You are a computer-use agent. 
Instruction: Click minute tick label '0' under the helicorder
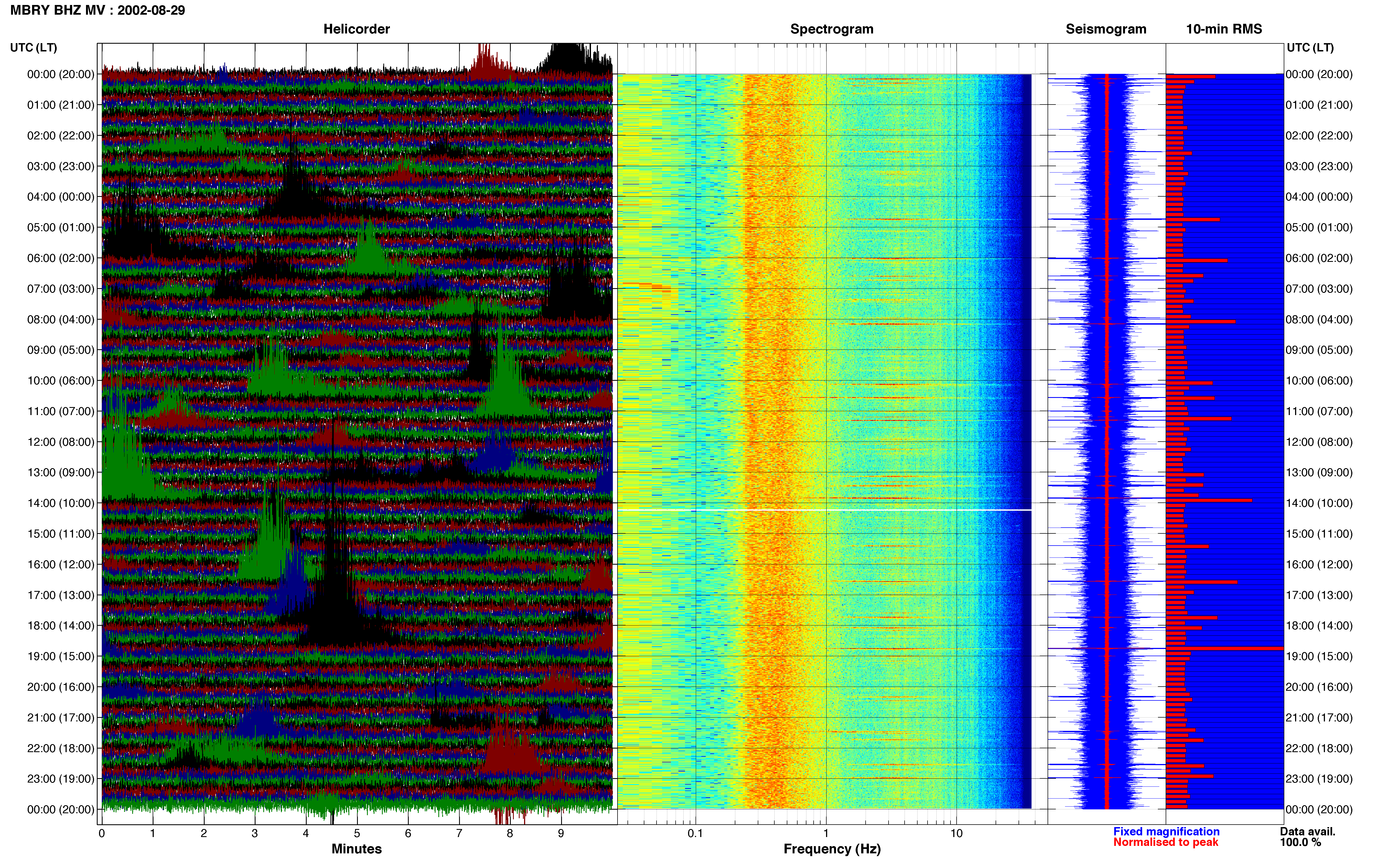101,833
